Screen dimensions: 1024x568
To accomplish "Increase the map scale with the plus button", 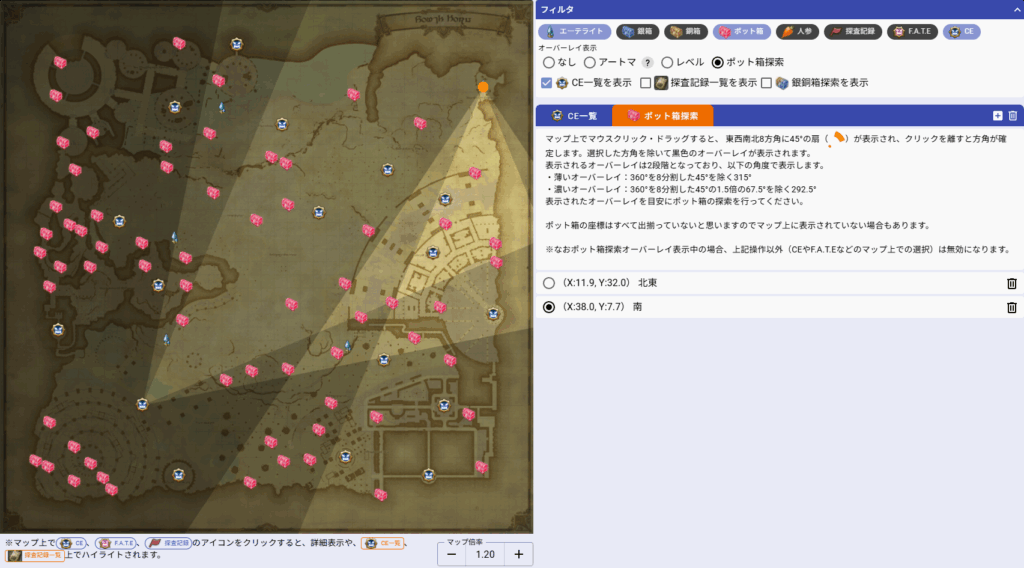I will tap(519, 554).
